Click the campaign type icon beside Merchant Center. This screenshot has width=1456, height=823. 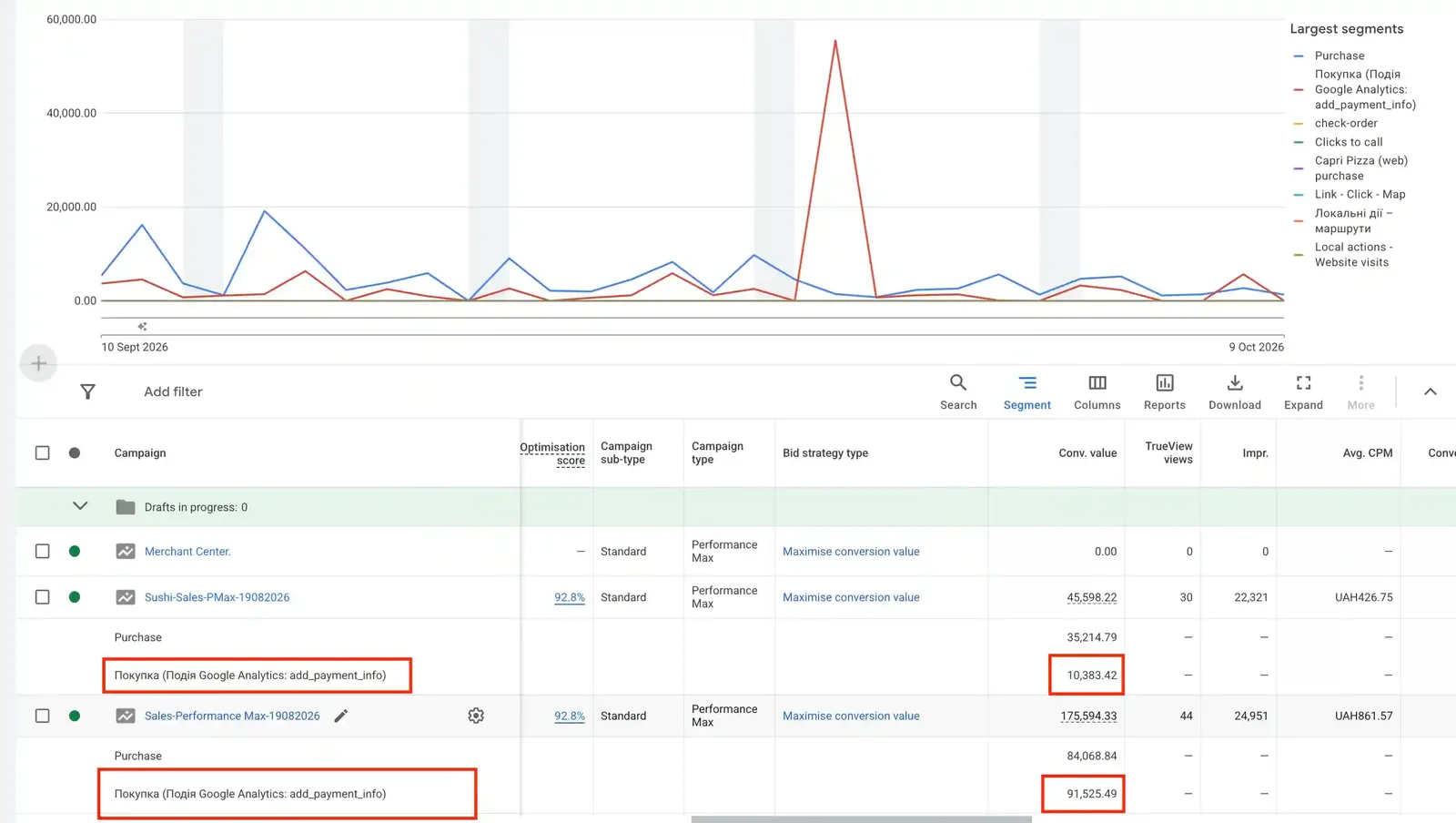(126, 552)
